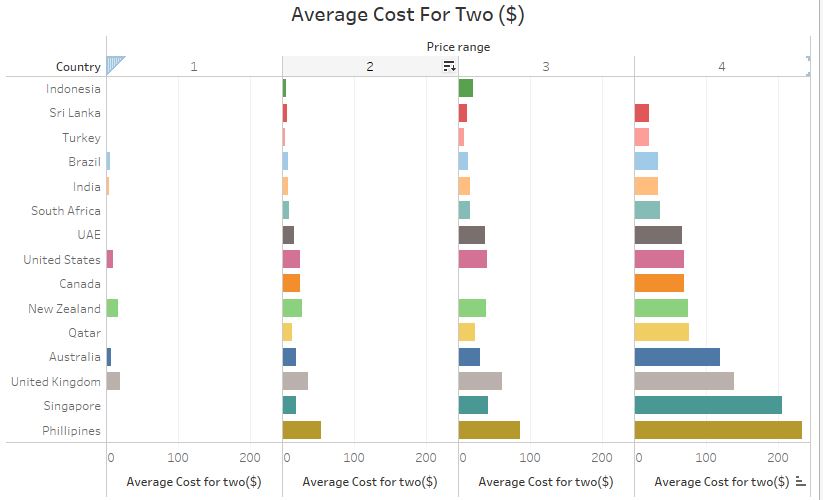Click the United Kingdom bar in price range 3
The image size is (823, 500).
[480, 381]
